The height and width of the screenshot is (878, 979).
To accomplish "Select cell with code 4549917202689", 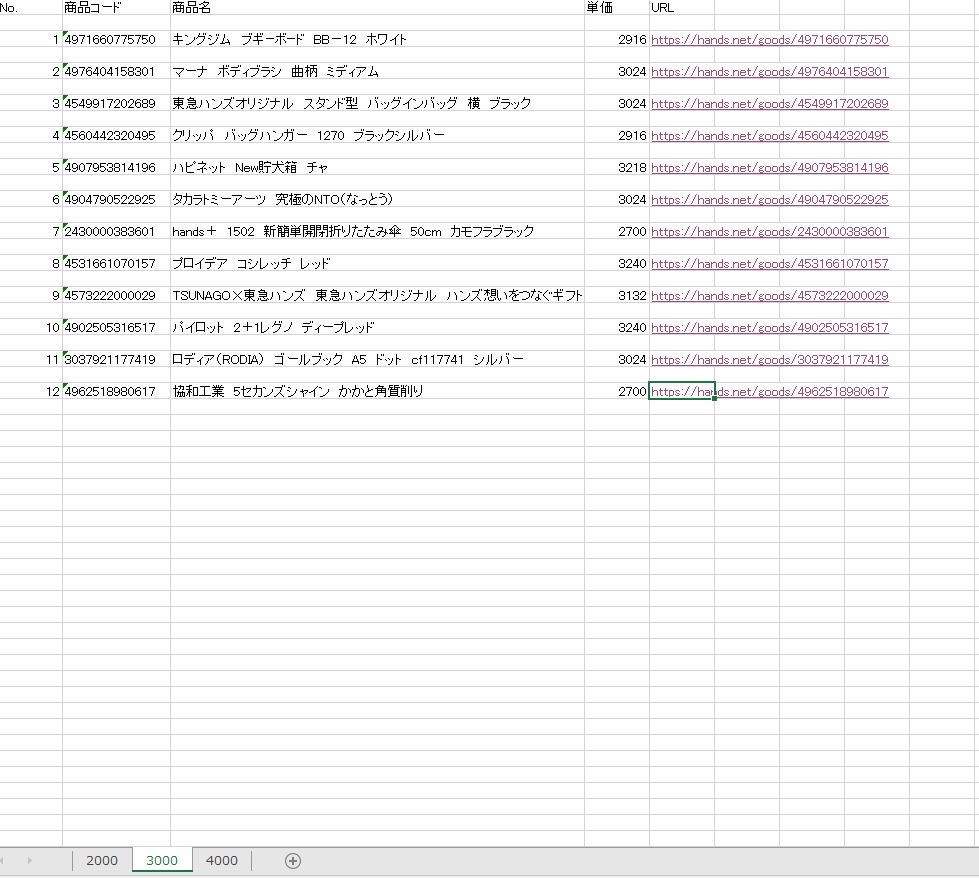I will coord(116,103).
